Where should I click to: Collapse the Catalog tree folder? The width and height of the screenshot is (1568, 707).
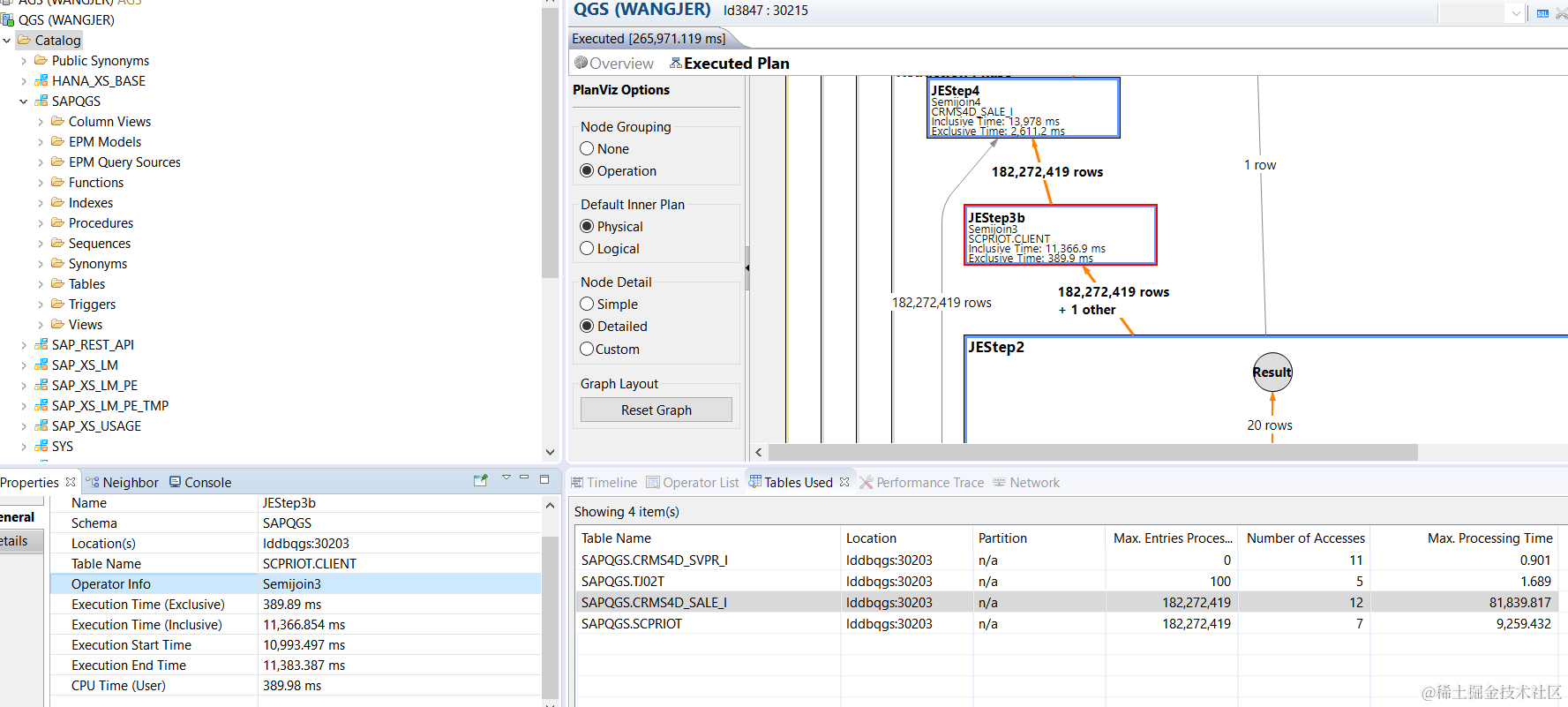pos(7,41)
